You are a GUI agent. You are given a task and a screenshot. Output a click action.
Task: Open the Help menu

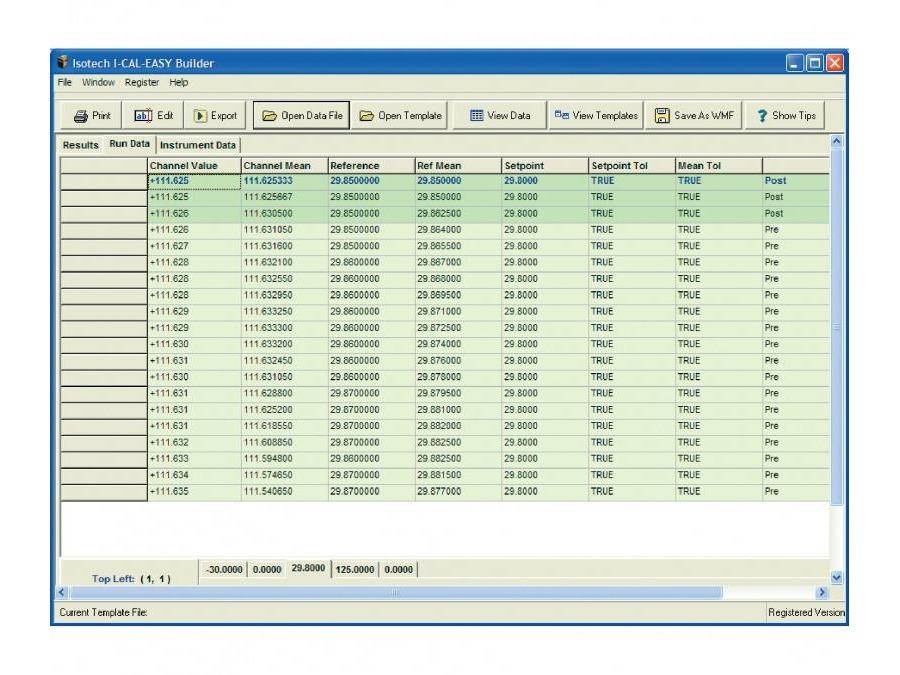pyautogui.click(x=179, y=83)
